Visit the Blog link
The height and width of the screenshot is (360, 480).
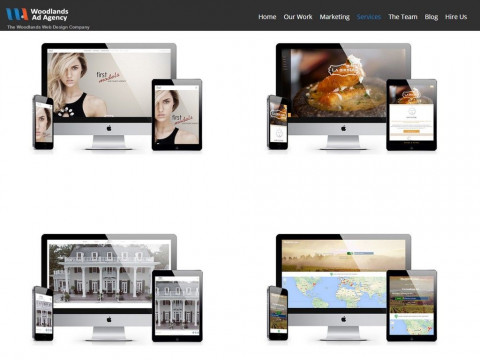click(x=431, y=17)
